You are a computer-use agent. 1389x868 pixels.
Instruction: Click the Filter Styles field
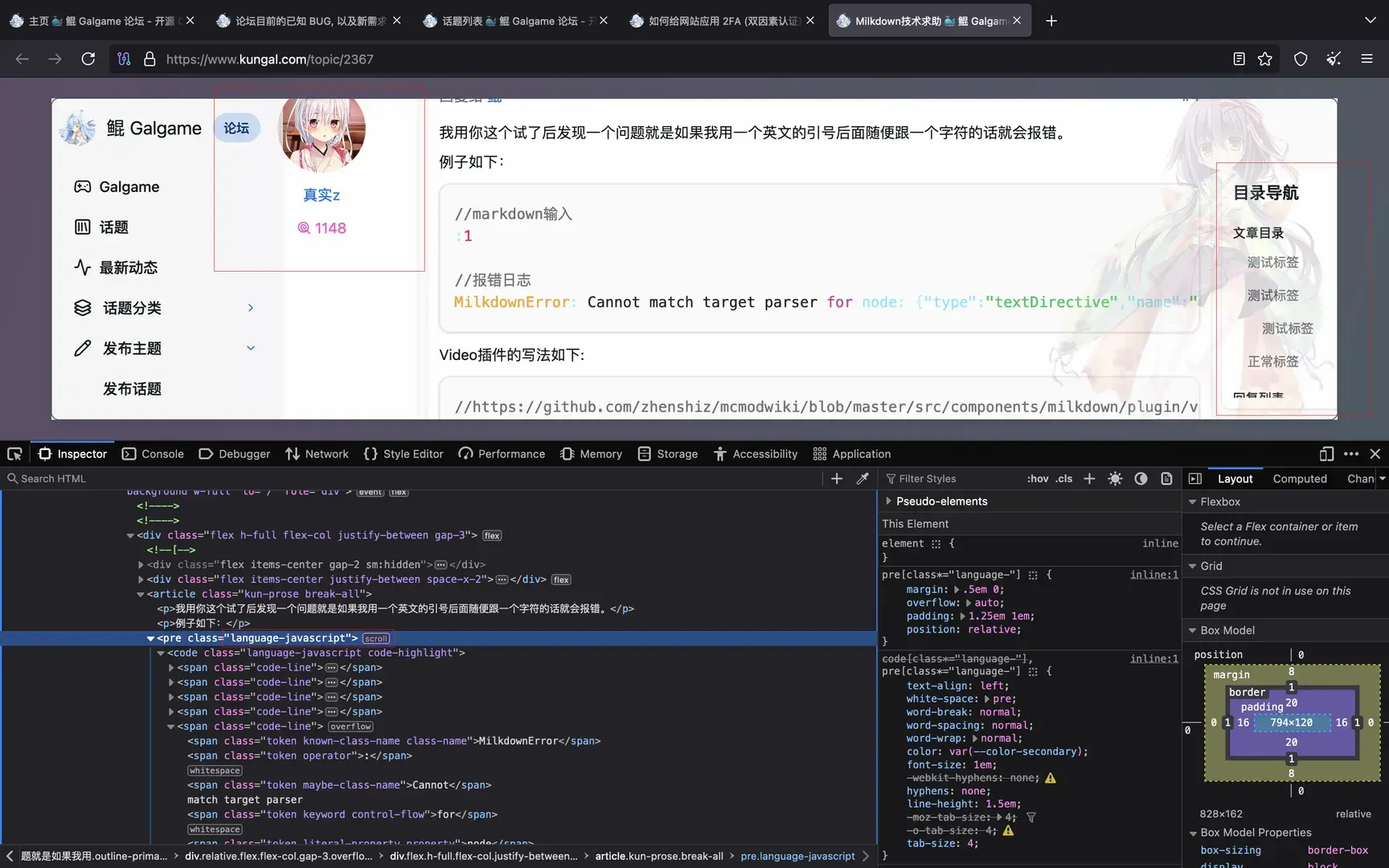[953, 478]
